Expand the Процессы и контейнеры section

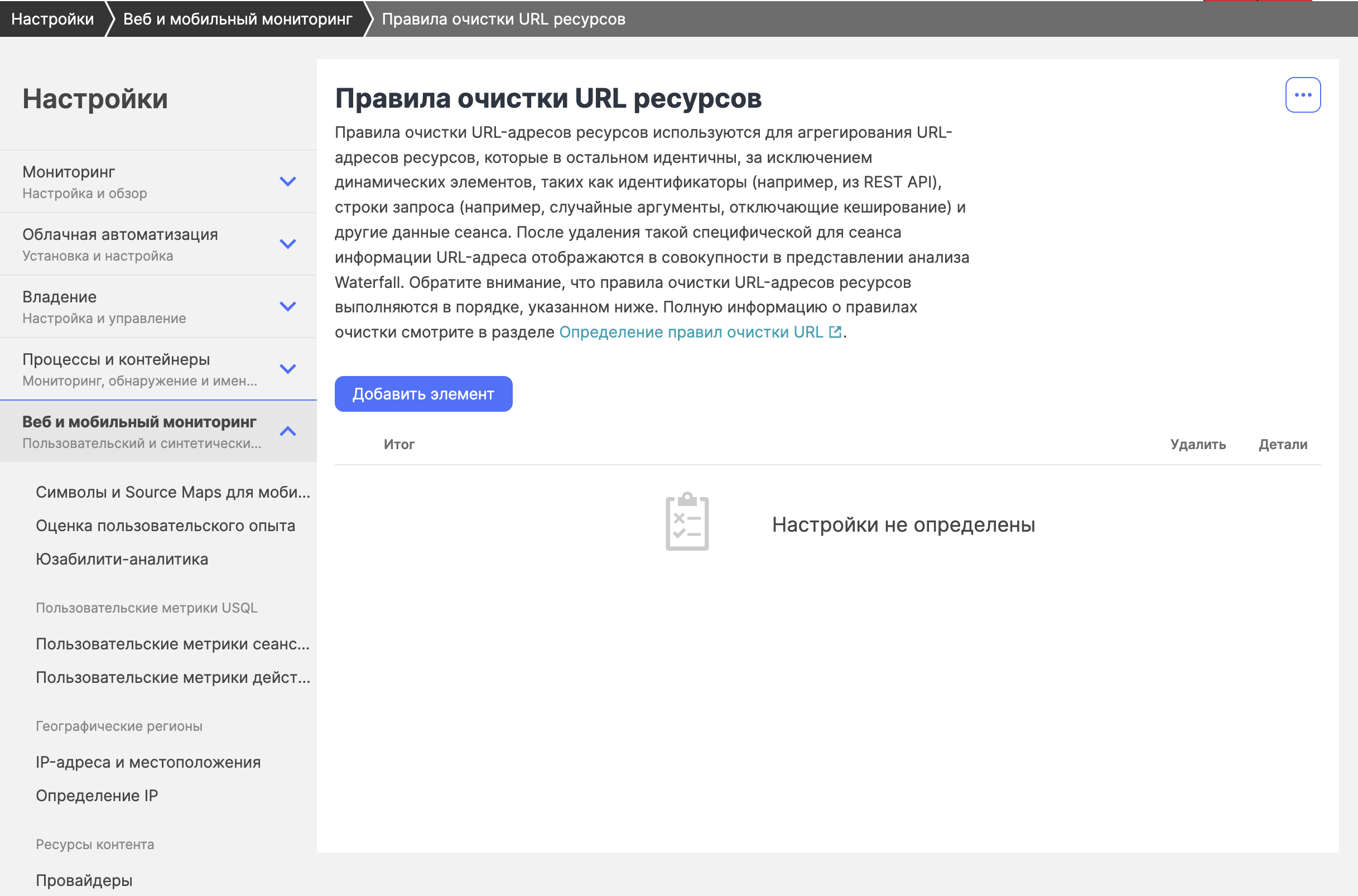[288, 369]
